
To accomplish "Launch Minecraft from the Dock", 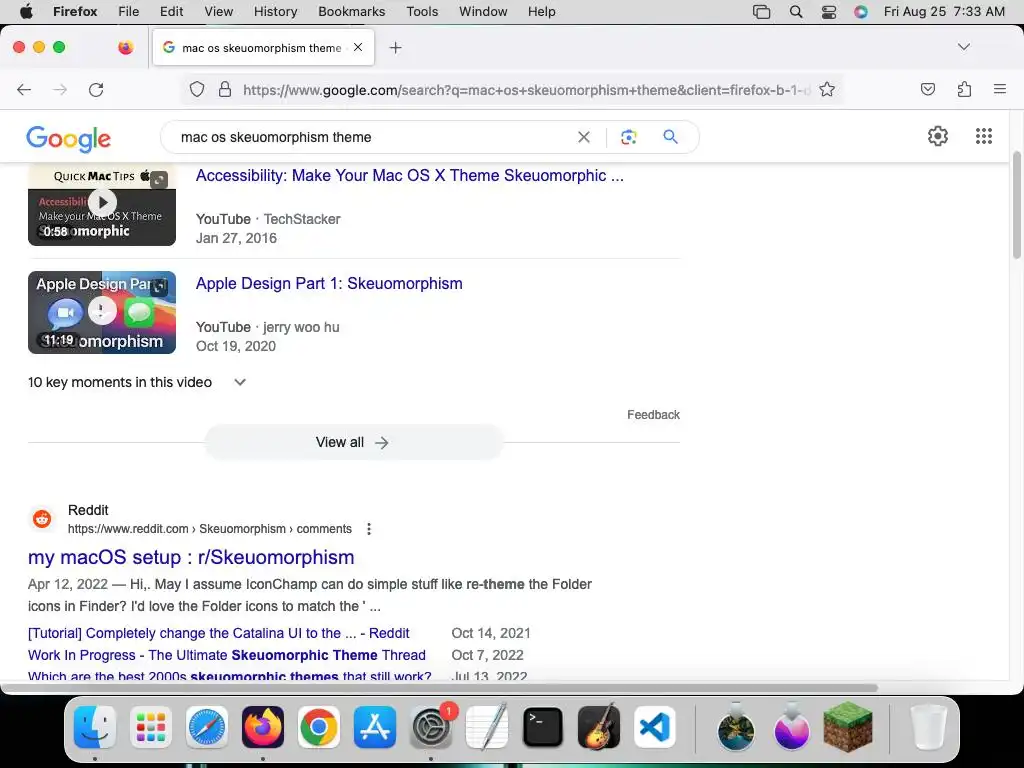I will [x=848, y=727].
